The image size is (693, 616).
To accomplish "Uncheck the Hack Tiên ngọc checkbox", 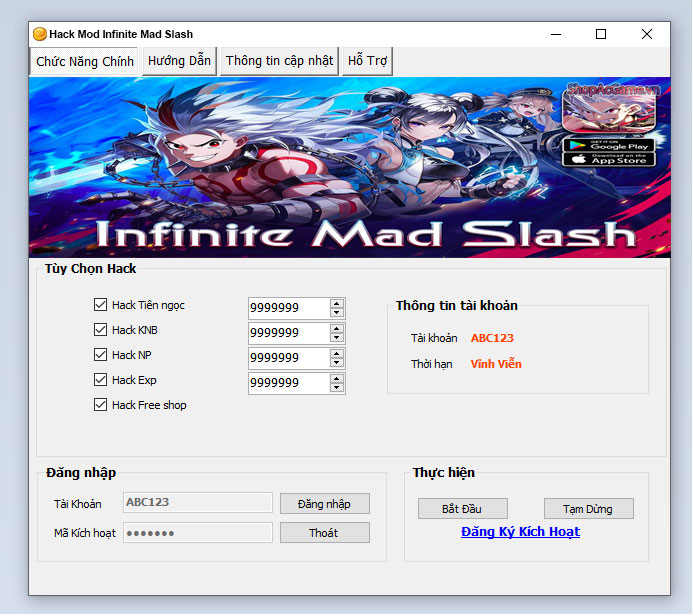I will tap(100, 304).
